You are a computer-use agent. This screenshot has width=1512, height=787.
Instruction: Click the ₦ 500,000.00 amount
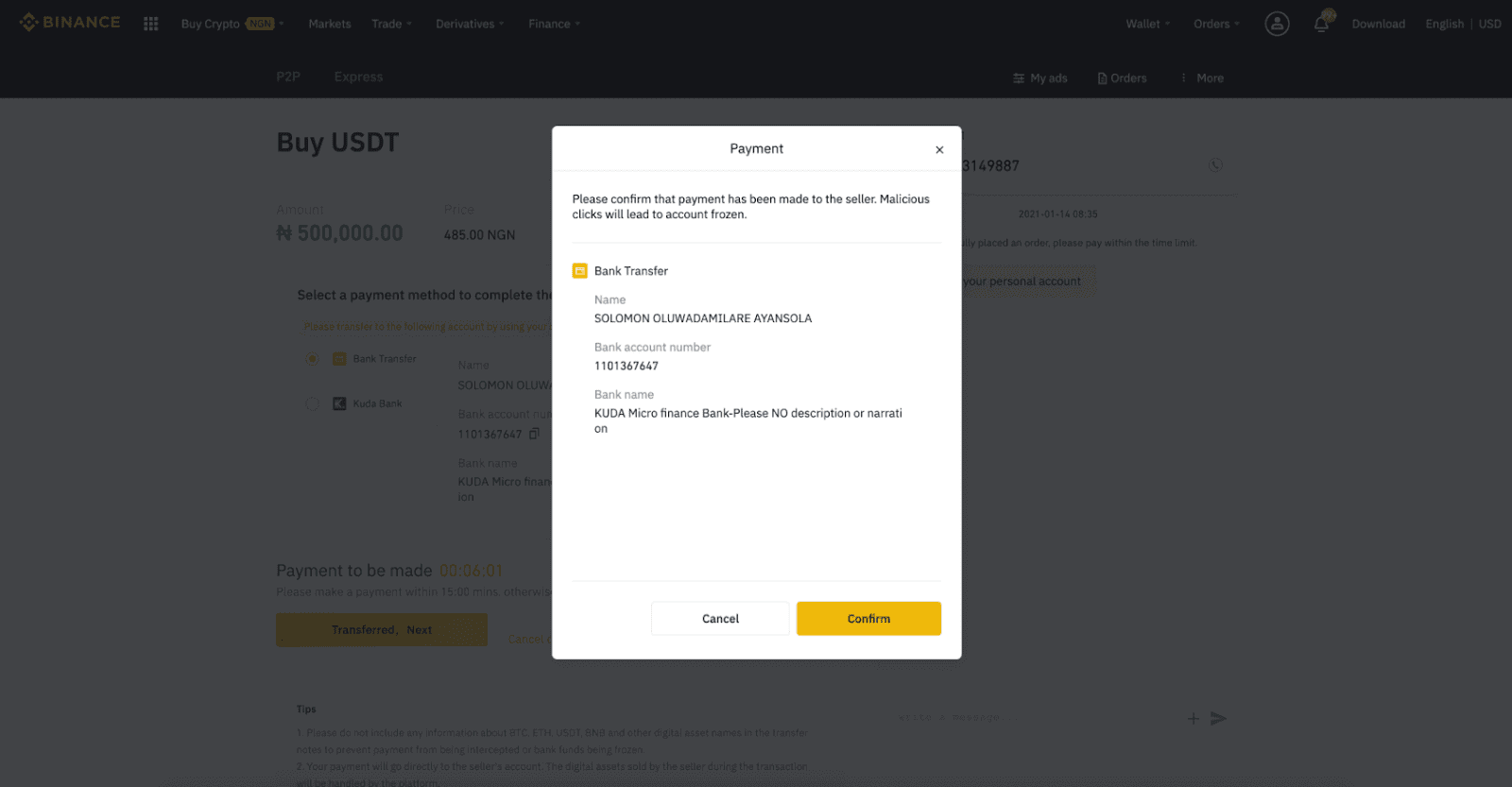pos(339,232)
